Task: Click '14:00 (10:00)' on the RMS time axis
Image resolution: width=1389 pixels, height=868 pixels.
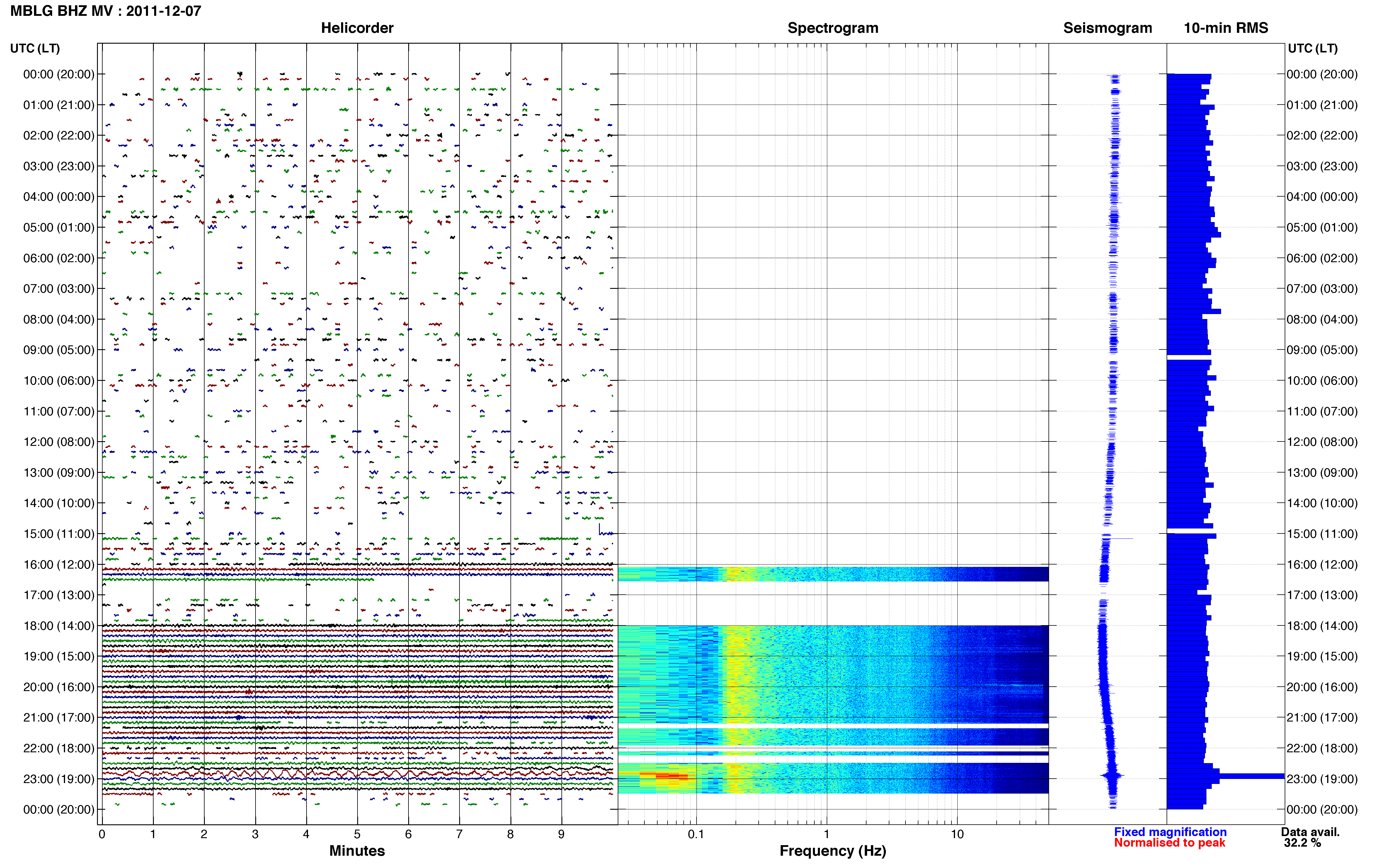Action: point(1322,504)
